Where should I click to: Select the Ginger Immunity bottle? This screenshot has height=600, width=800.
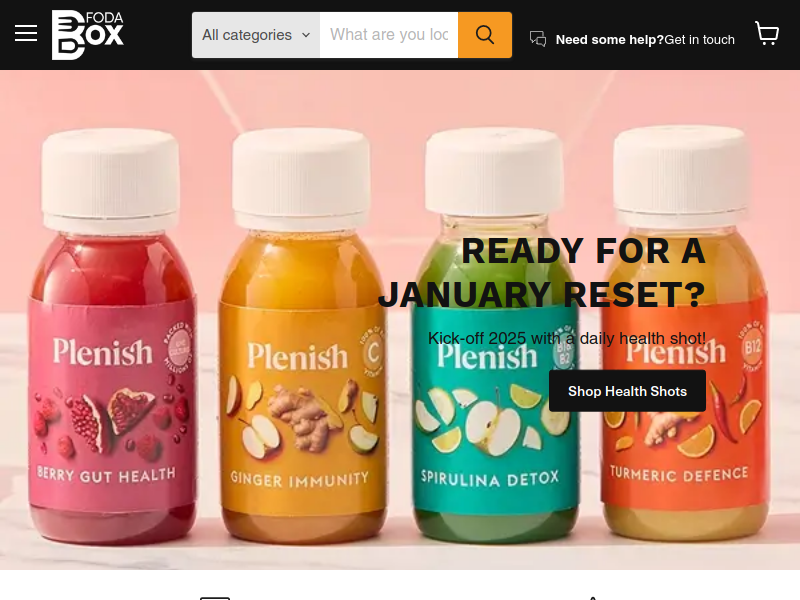[x=302, y=337]
